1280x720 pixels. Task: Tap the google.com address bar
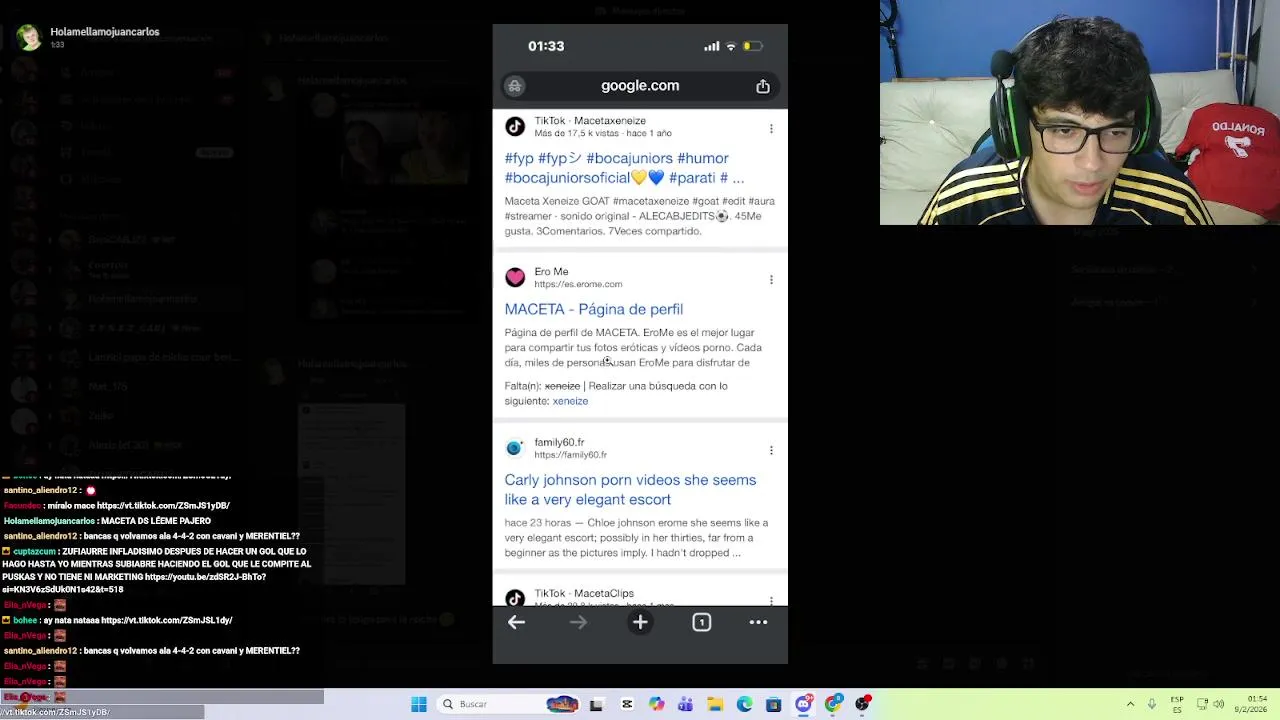640,86
